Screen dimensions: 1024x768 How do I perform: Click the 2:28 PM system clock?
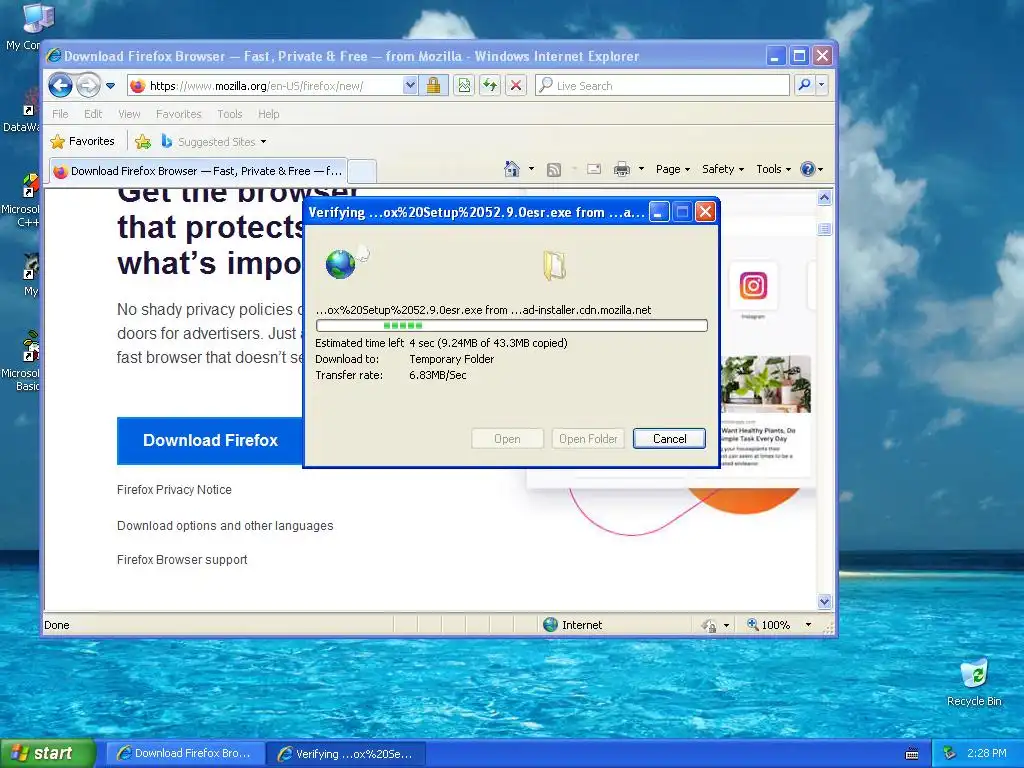click(x=987, y=754)
